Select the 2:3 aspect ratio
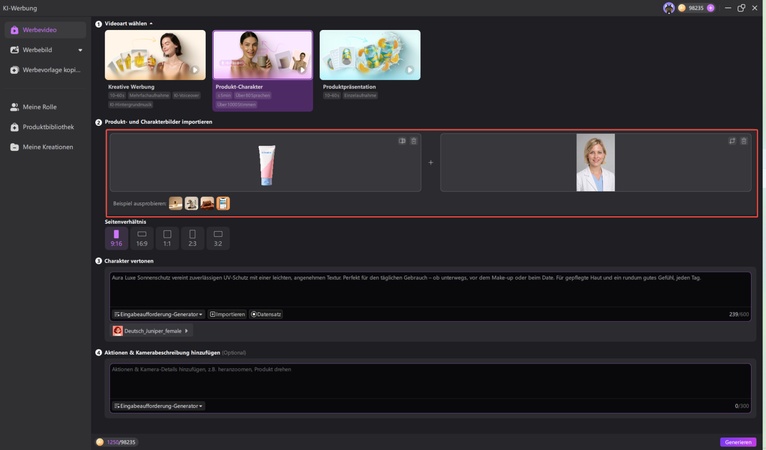Screen dimensions: 766x450 [x=192, y=238]
